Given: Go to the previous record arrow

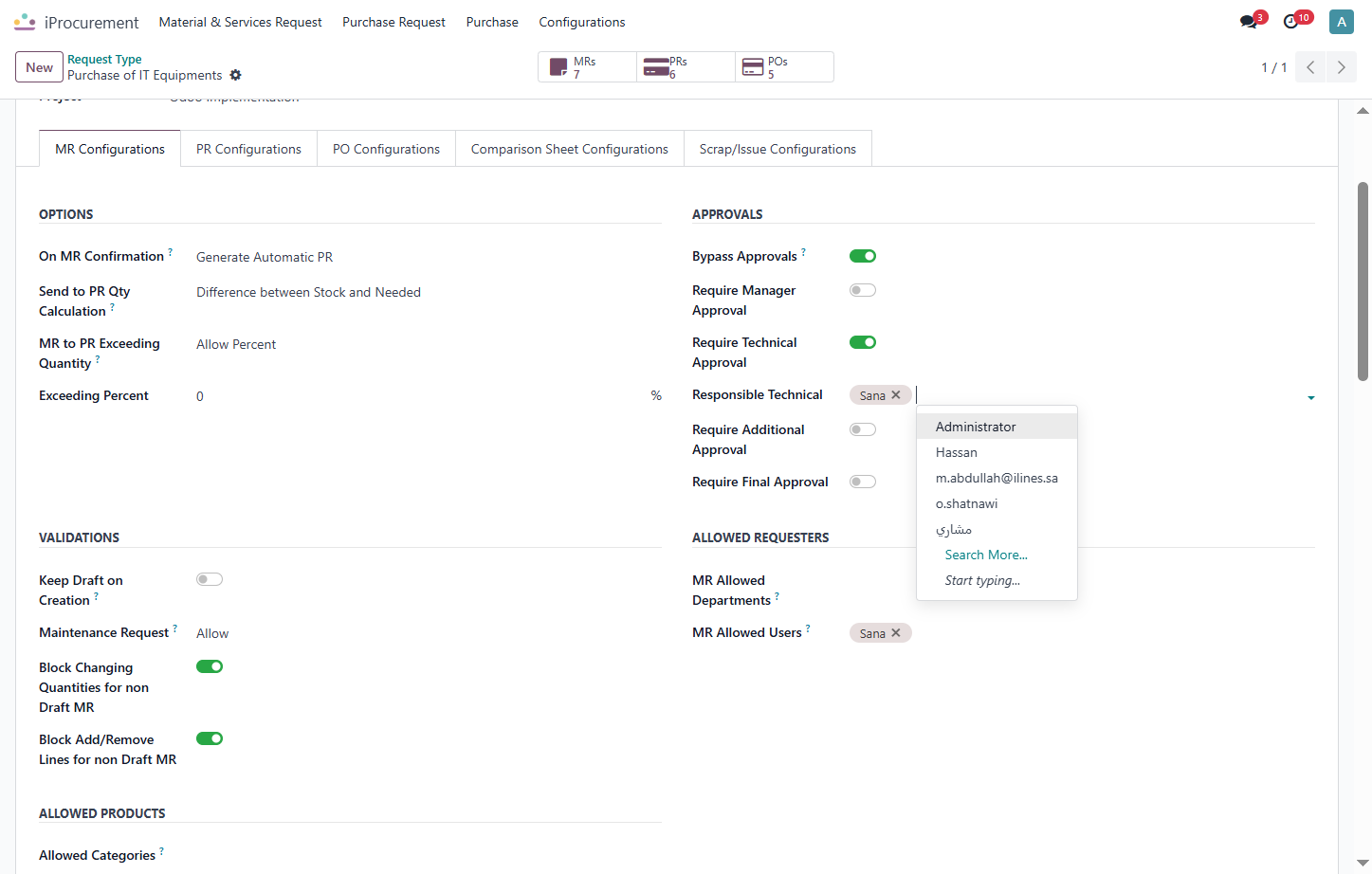Looking at the screenshot, I should point(1310,67).
